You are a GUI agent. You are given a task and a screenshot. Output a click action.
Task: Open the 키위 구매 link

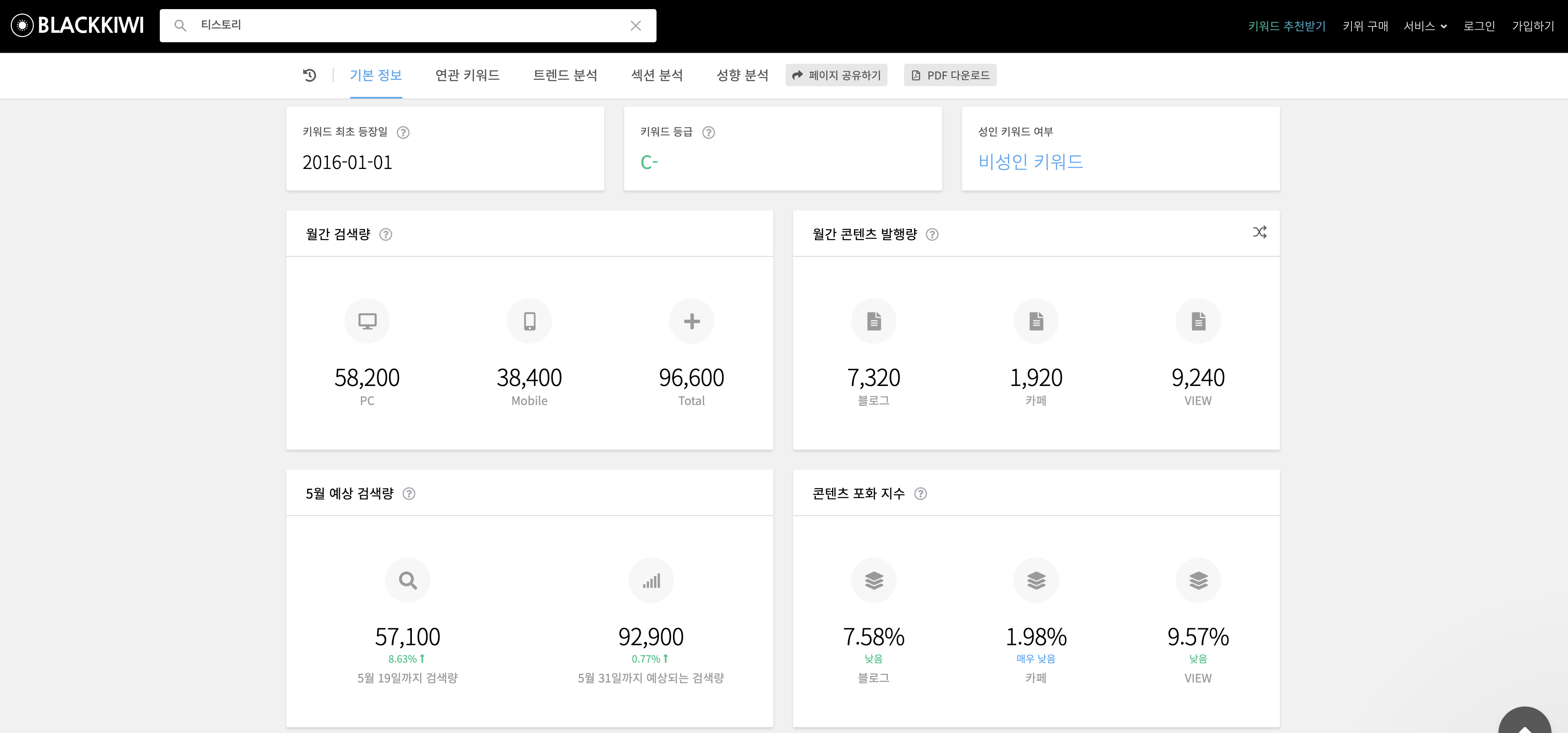[x=1365, y=26]
